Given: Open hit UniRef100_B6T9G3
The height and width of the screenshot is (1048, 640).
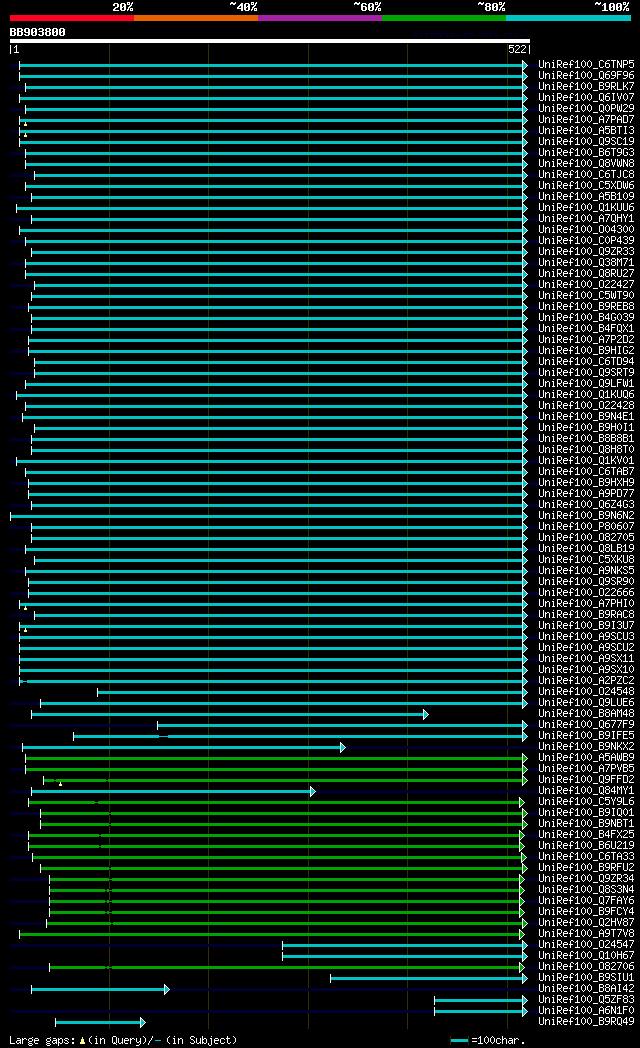Looking at the screenshot, I should [x=586, y=152].
